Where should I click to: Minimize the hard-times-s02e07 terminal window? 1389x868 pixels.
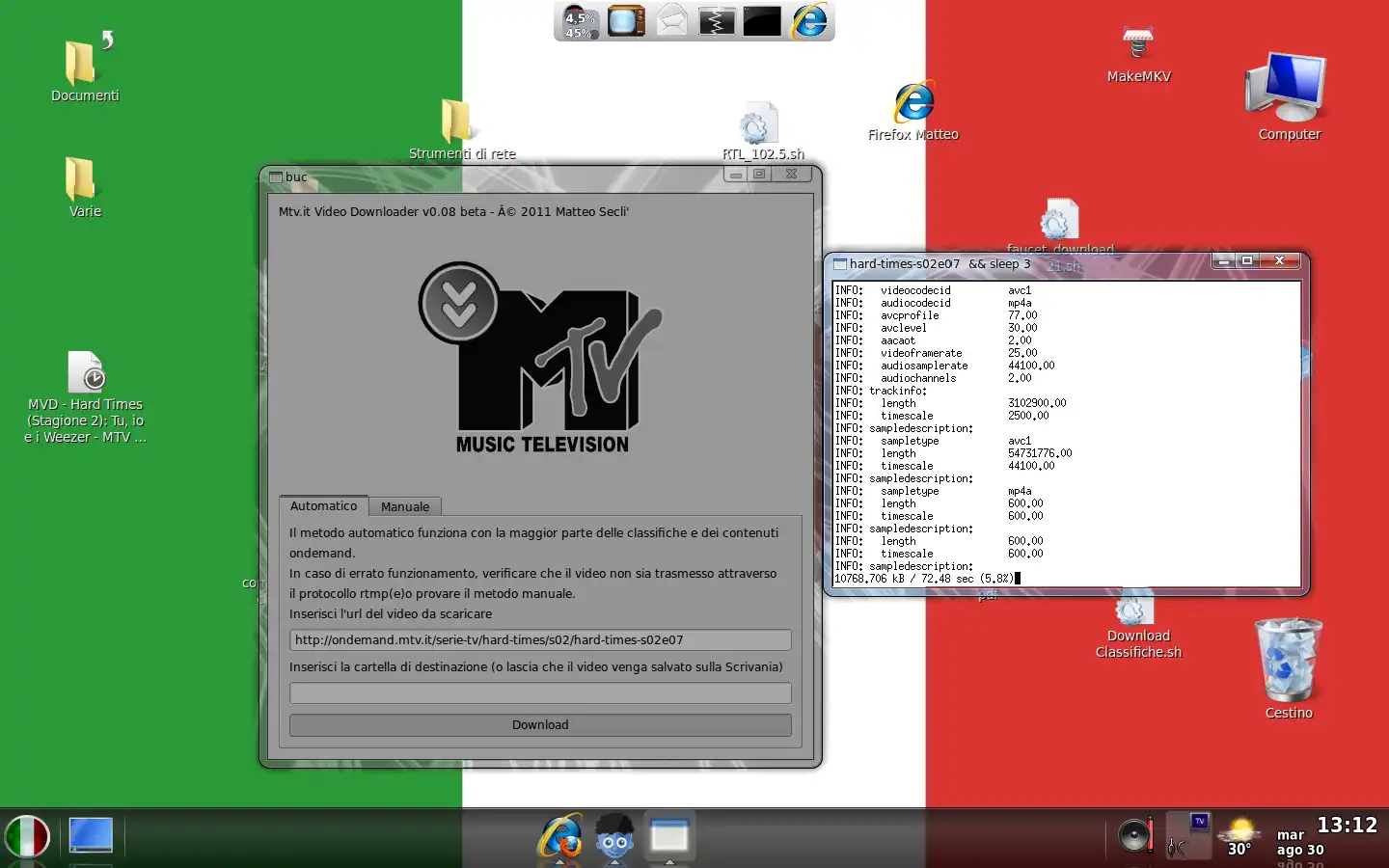(x=1223, y=261)
